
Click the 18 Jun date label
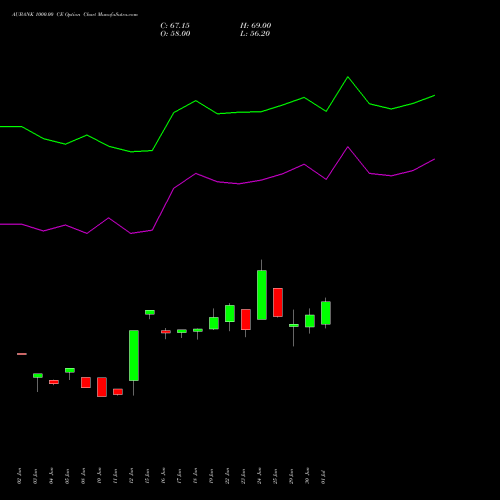tap(195, 476)
